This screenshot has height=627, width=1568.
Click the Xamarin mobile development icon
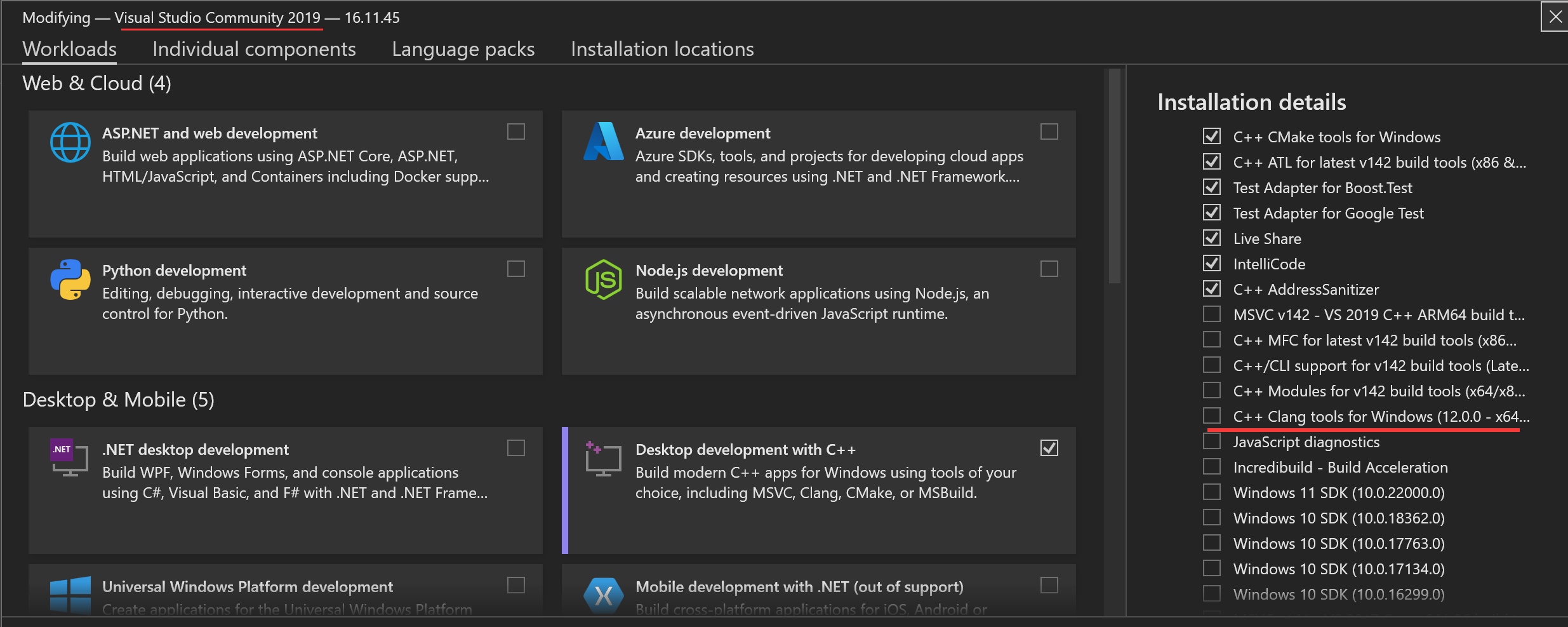(x=603, y=595)
